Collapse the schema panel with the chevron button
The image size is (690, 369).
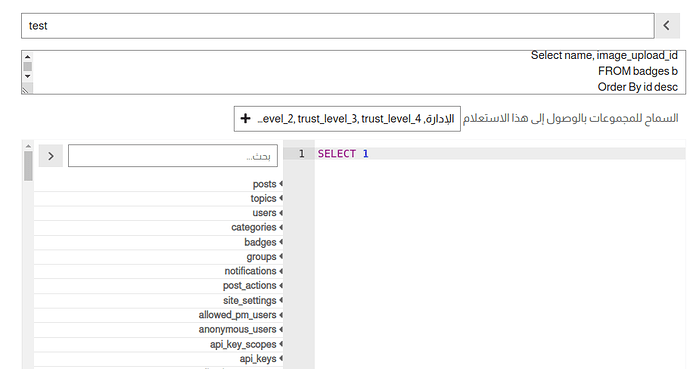tap(51, 156)
